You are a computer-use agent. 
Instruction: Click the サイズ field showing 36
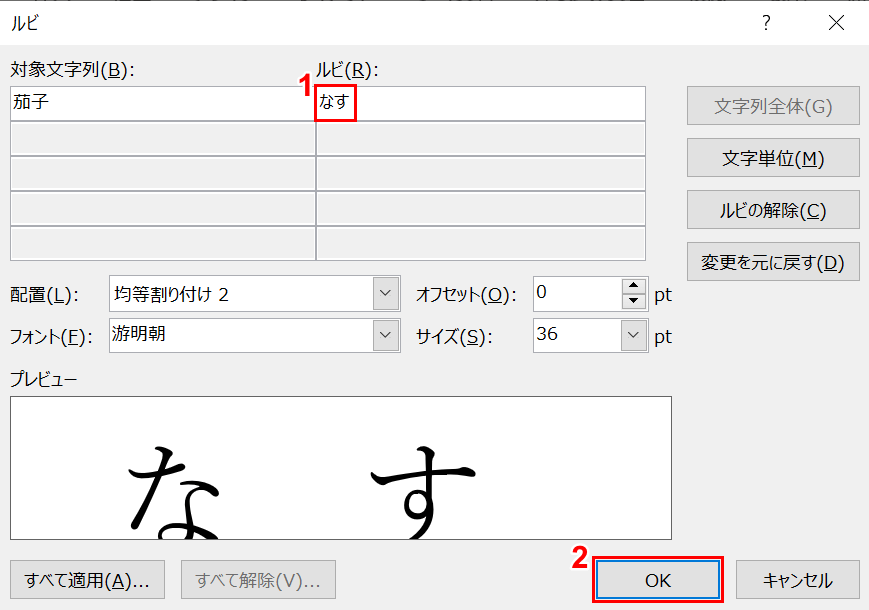click(x=577, y=335)
